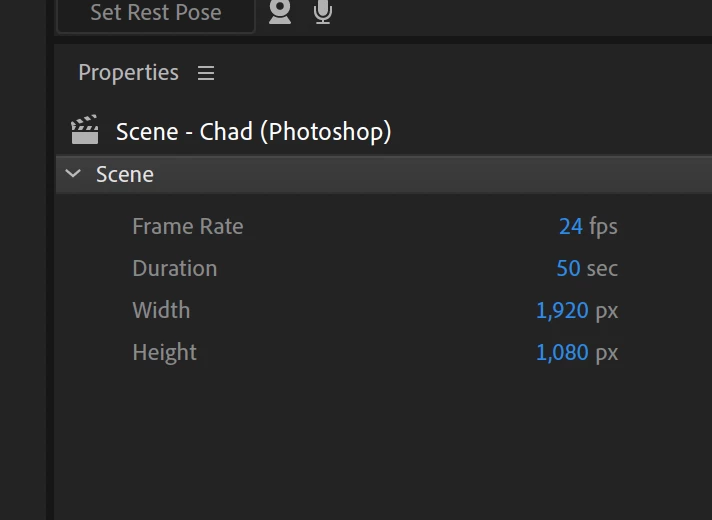
Task: Click the Height label
Action: [164, 352]
